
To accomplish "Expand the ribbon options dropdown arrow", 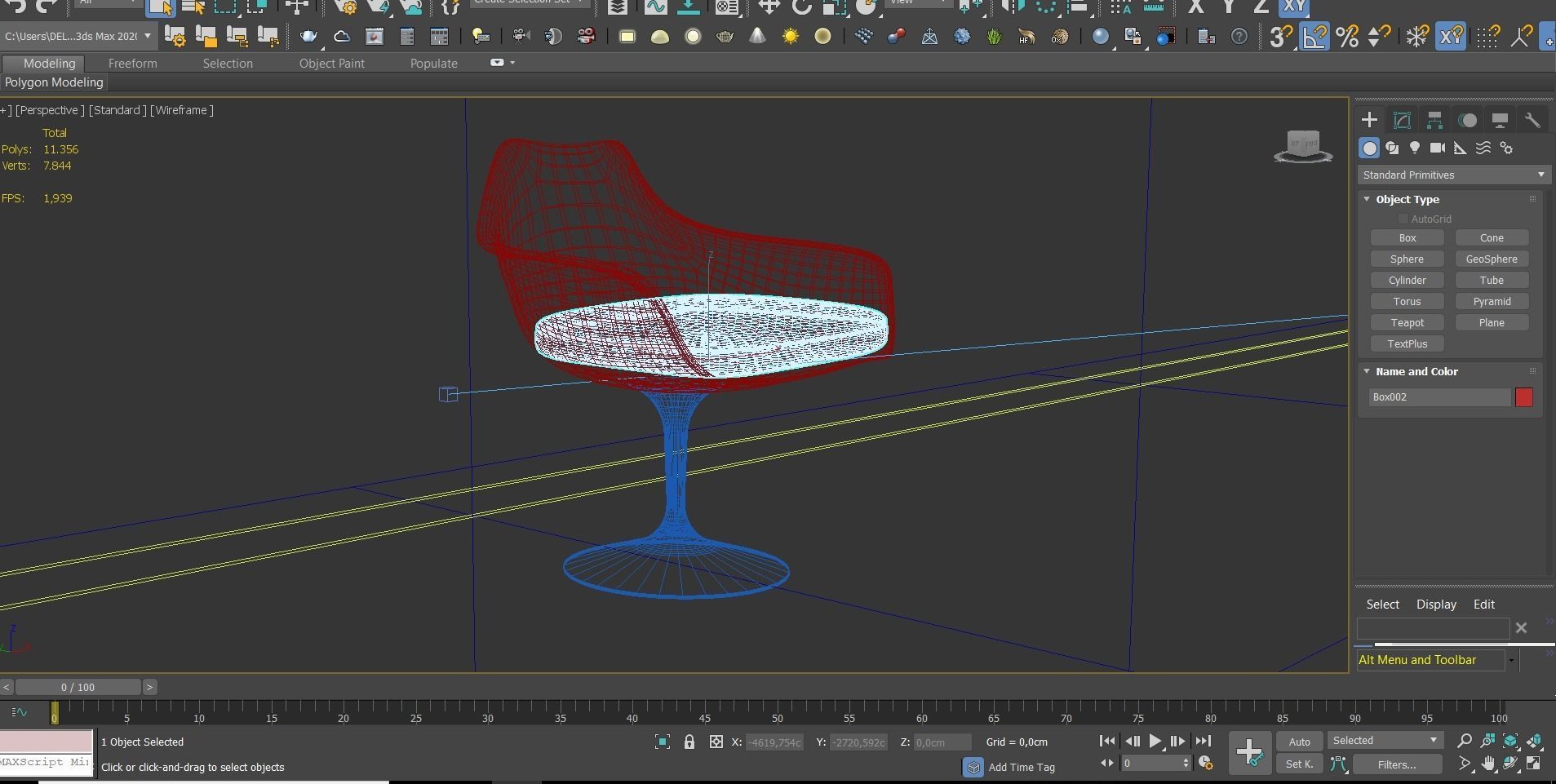I will (512, 63).
